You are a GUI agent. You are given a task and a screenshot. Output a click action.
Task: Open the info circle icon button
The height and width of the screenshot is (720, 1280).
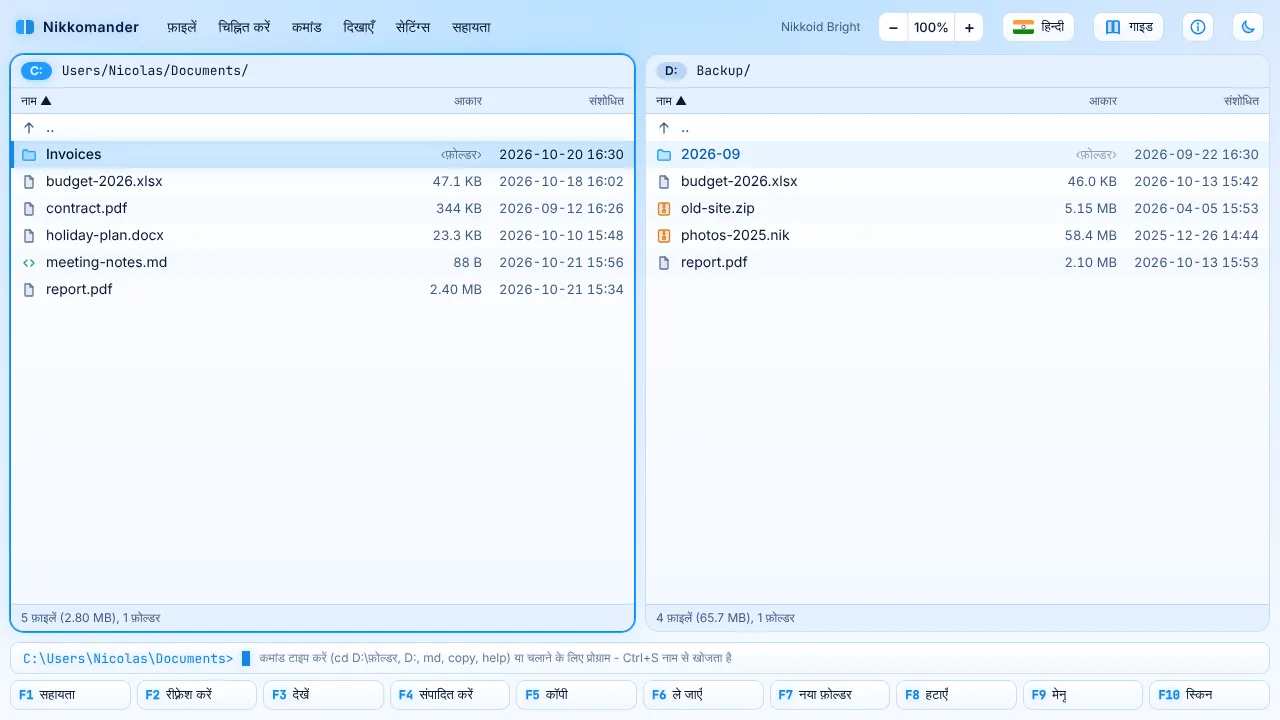click(1198, 27)
